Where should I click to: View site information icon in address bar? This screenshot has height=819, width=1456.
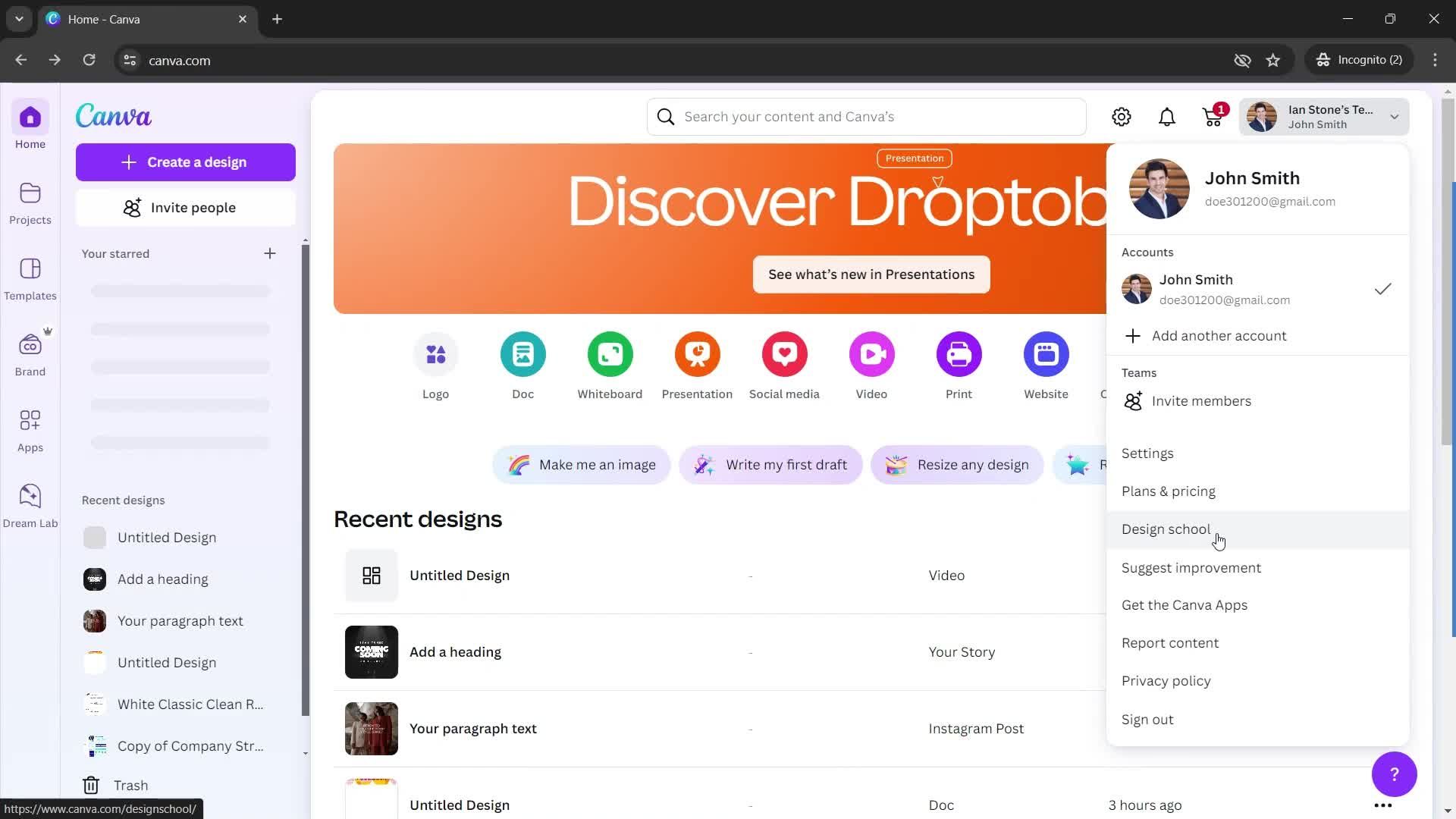tap(130, 60)
